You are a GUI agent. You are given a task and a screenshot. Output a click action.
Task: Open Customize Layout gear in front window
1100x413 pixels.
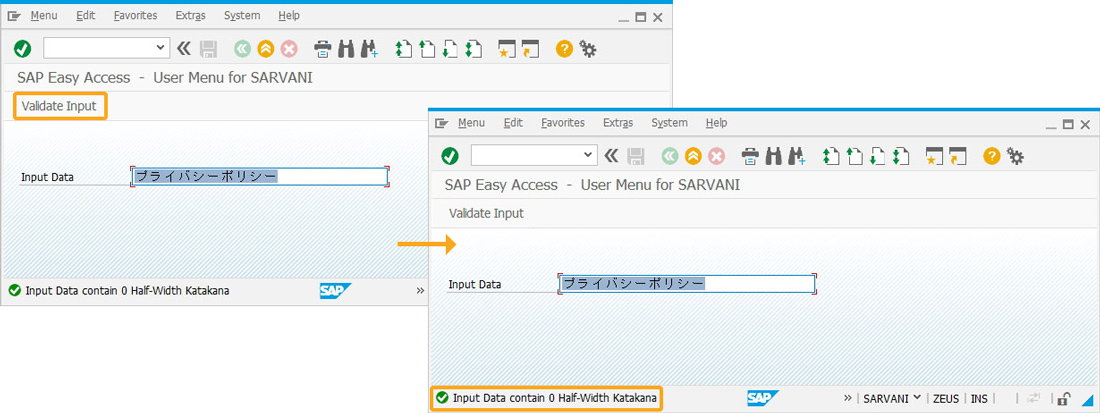1015,156
